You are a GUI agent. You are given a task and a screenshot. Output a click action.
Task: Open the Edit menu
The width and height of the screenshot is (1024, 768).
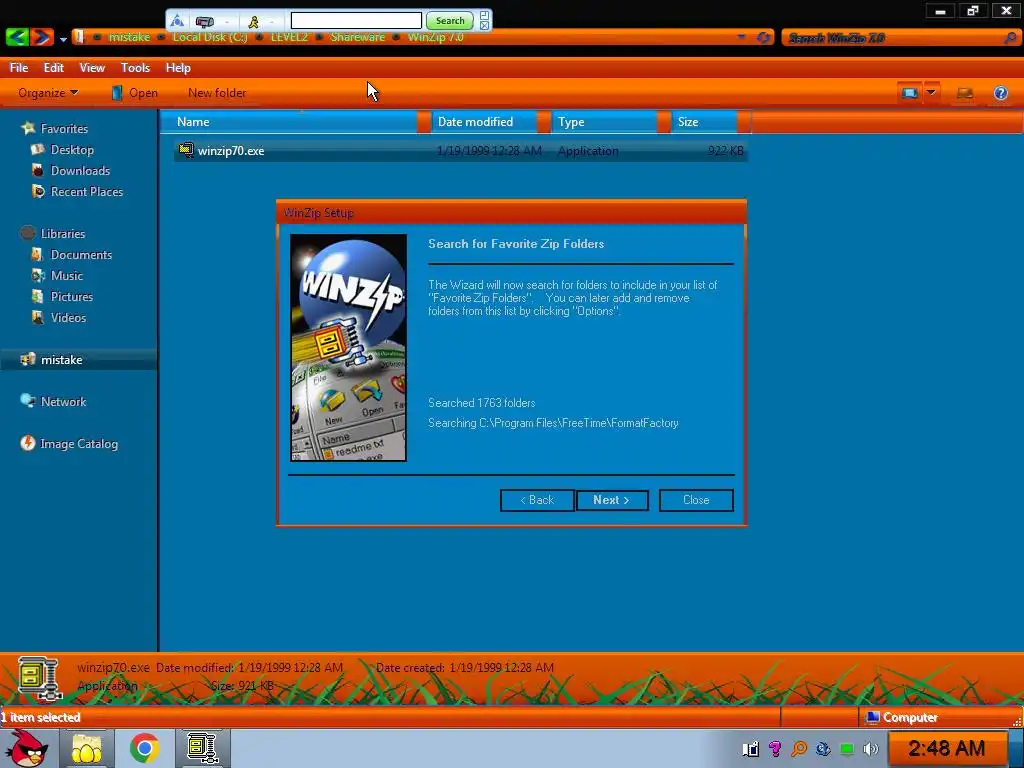point(54,67)
